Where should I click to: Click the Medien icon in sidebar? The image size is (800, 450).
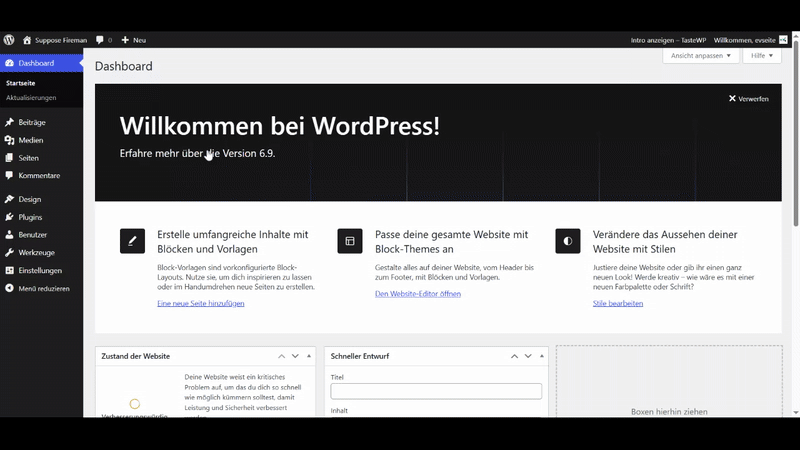pyautogui.click(x=9, y=140)
